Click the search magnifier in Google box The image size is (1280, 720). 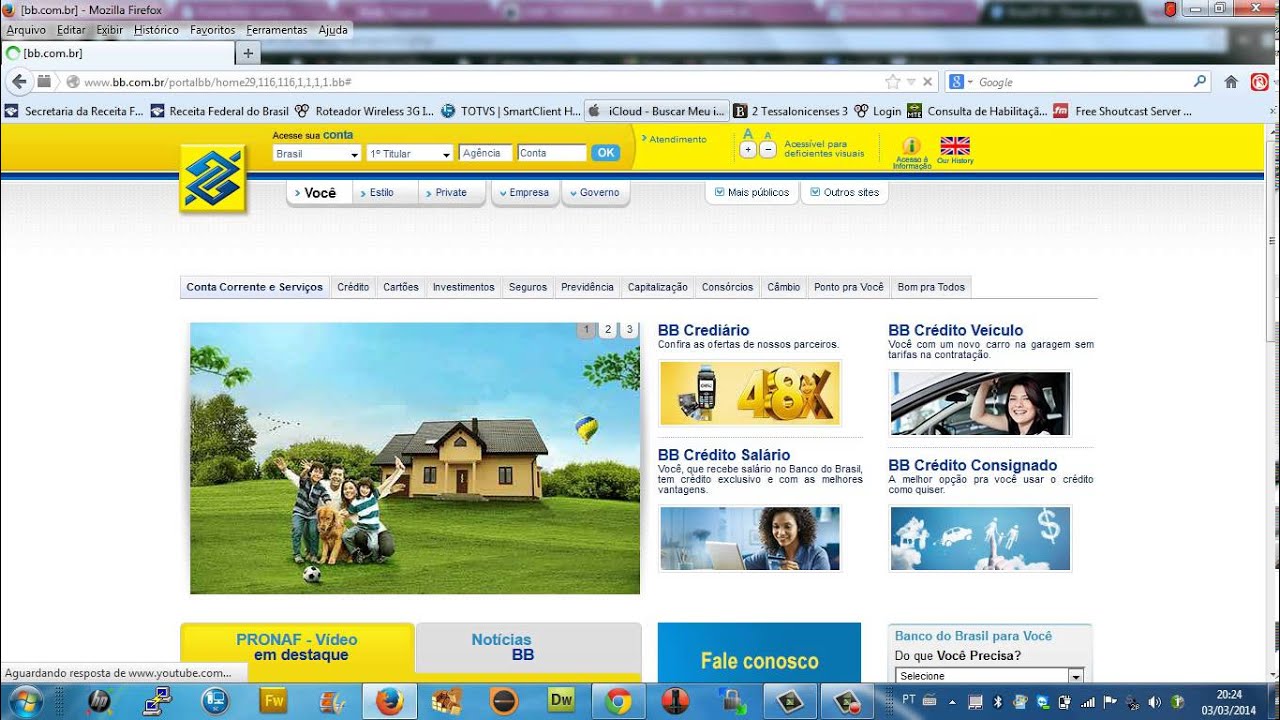click(1200, 82)
